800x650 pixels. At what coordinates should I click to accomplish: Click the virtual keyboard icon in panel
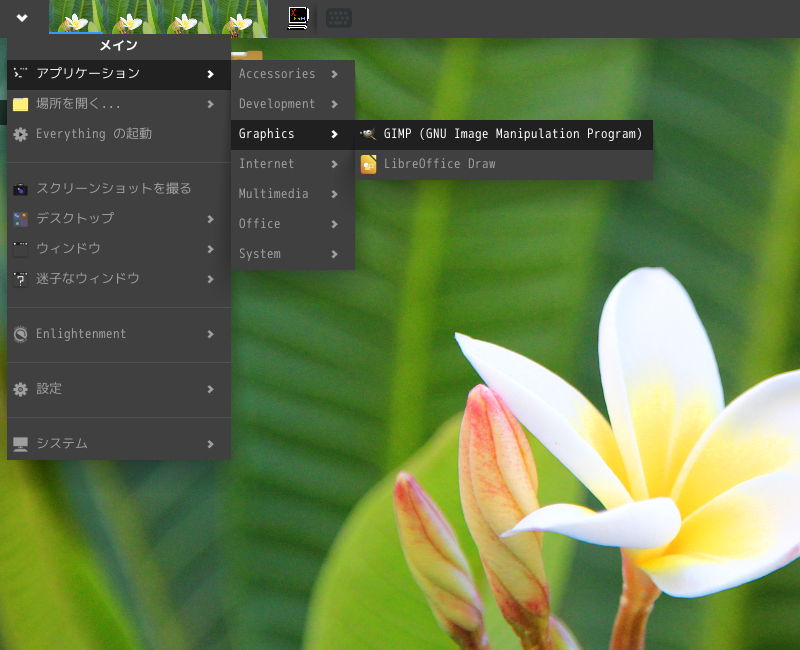coord(339,18)
